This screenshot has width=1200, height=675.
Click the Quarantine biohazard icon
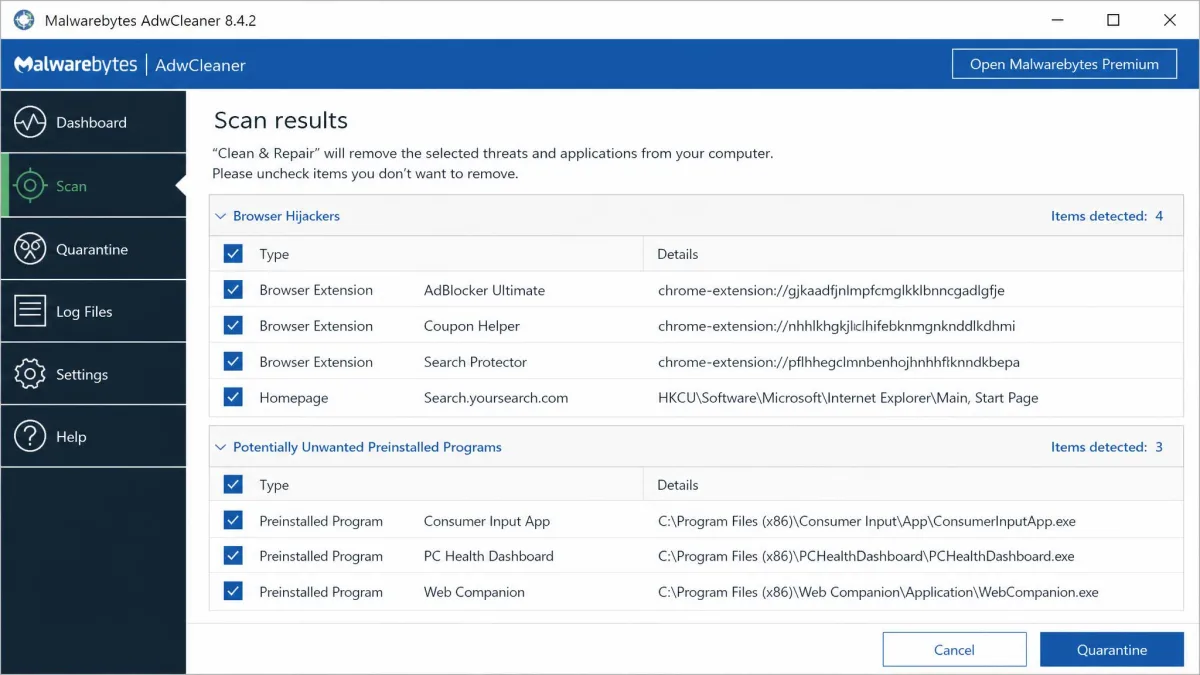point(30,249)
